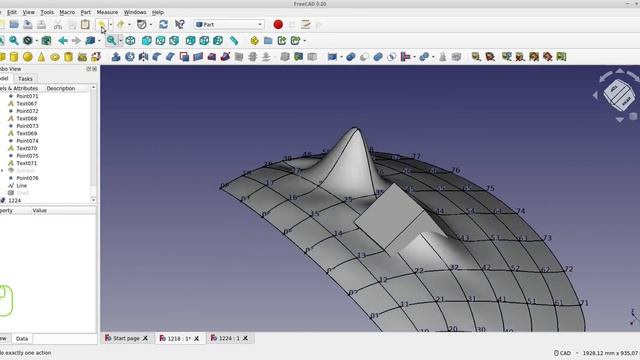Create a tube primitive

coord(69,57)
